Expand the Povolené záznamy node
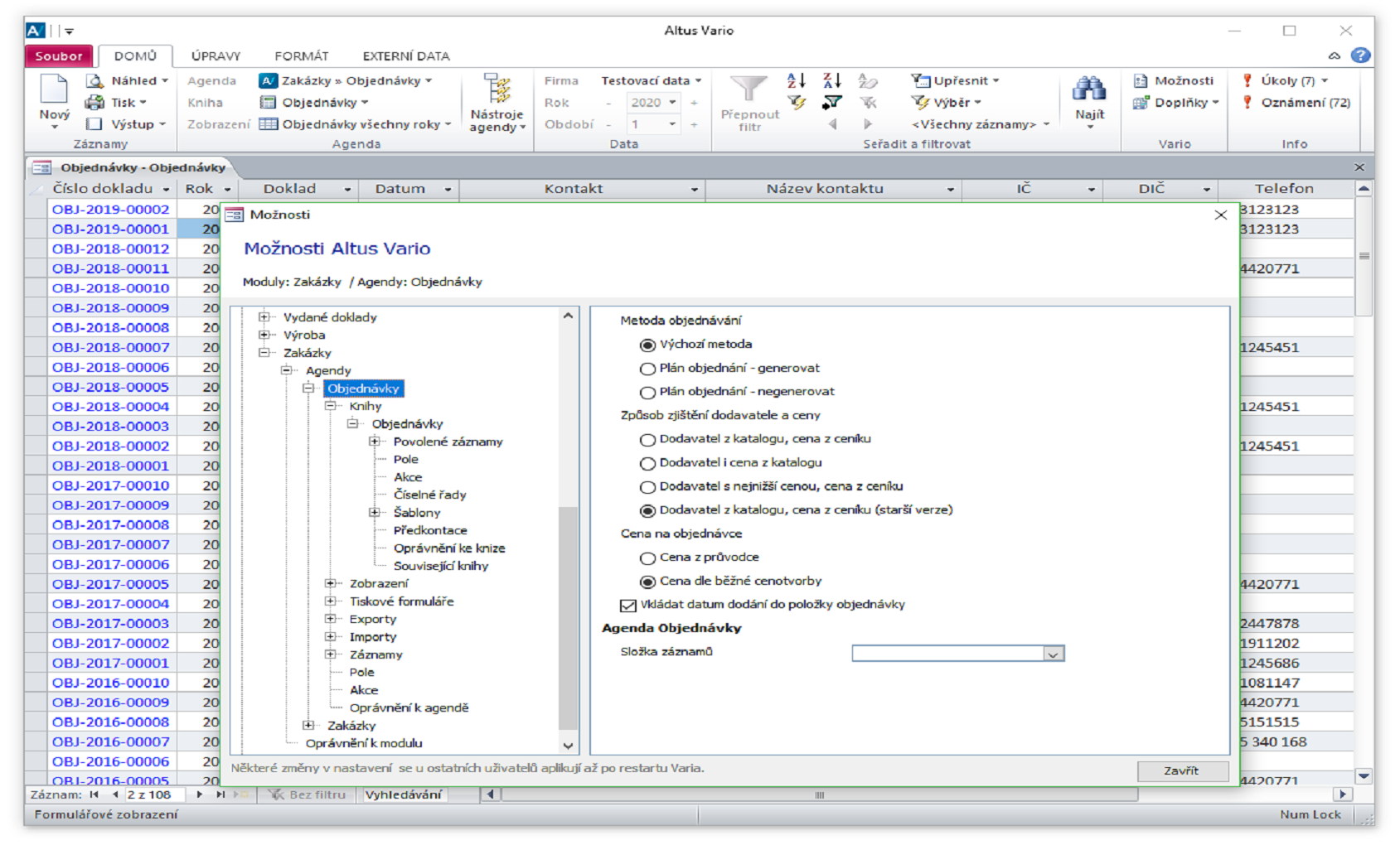The height and width of the screenshot is (845, 1400). click(x=375, y=442)
